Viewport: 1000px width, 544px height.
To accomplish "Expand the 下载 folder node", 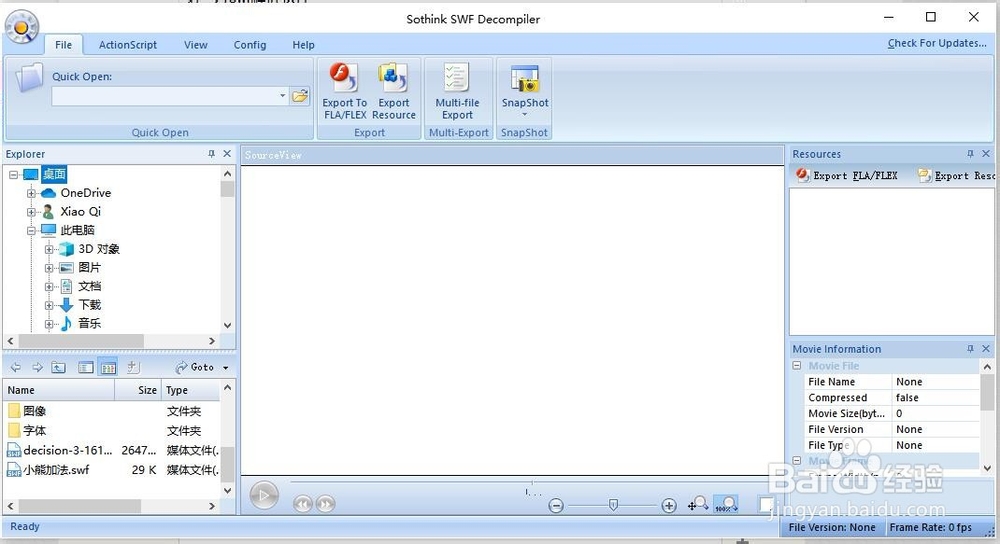I will [48, 305].
